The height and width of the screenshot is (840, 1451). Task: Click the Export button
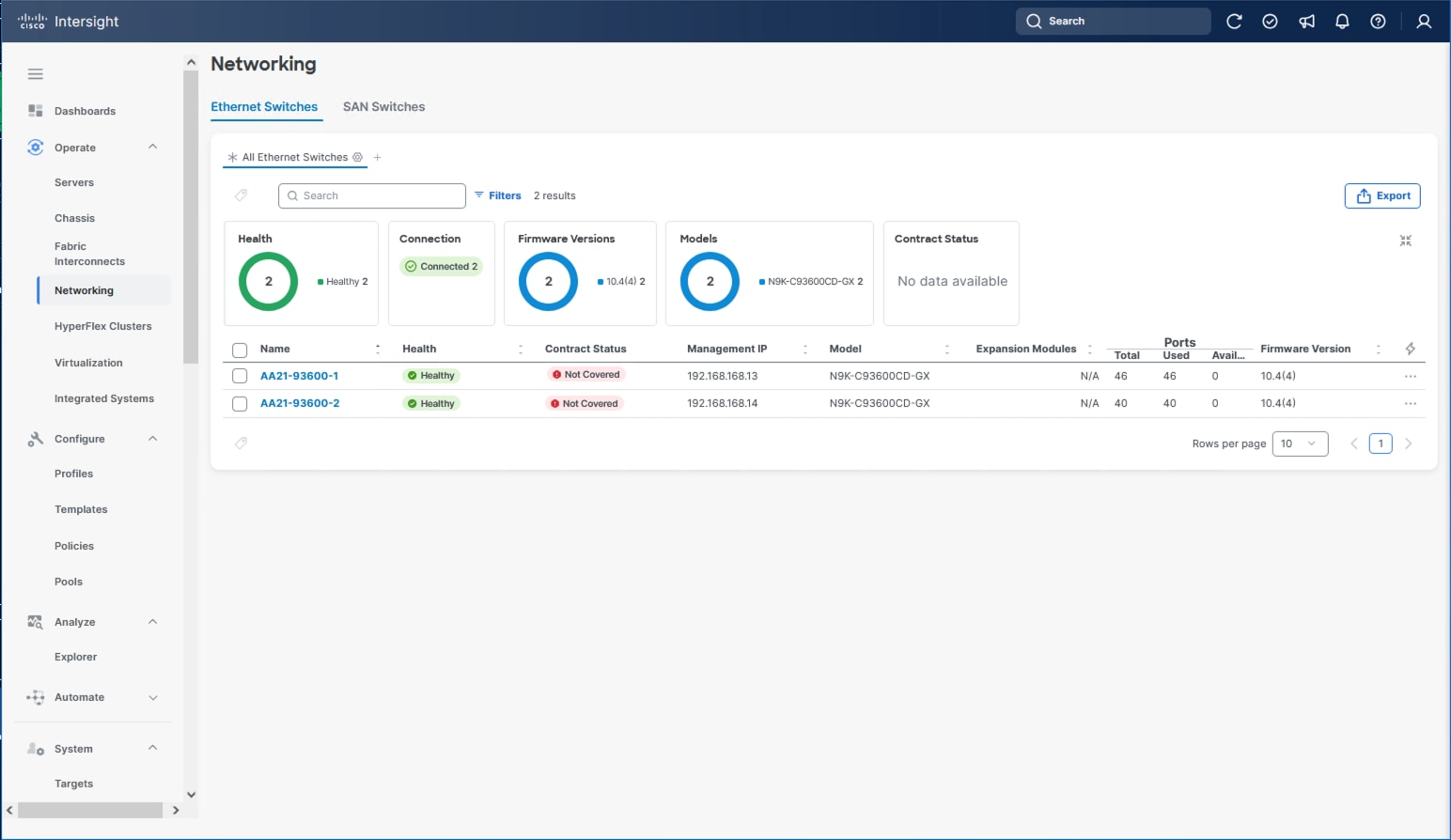pyautogui.click(x=1381, y=195)
